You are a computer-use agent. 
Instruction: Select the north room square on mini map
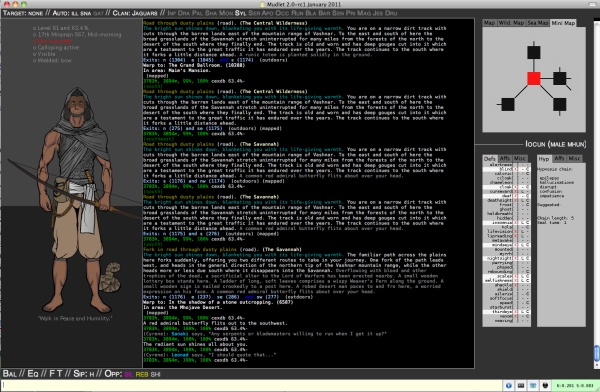pyautogui.click(x=534, y=52)
